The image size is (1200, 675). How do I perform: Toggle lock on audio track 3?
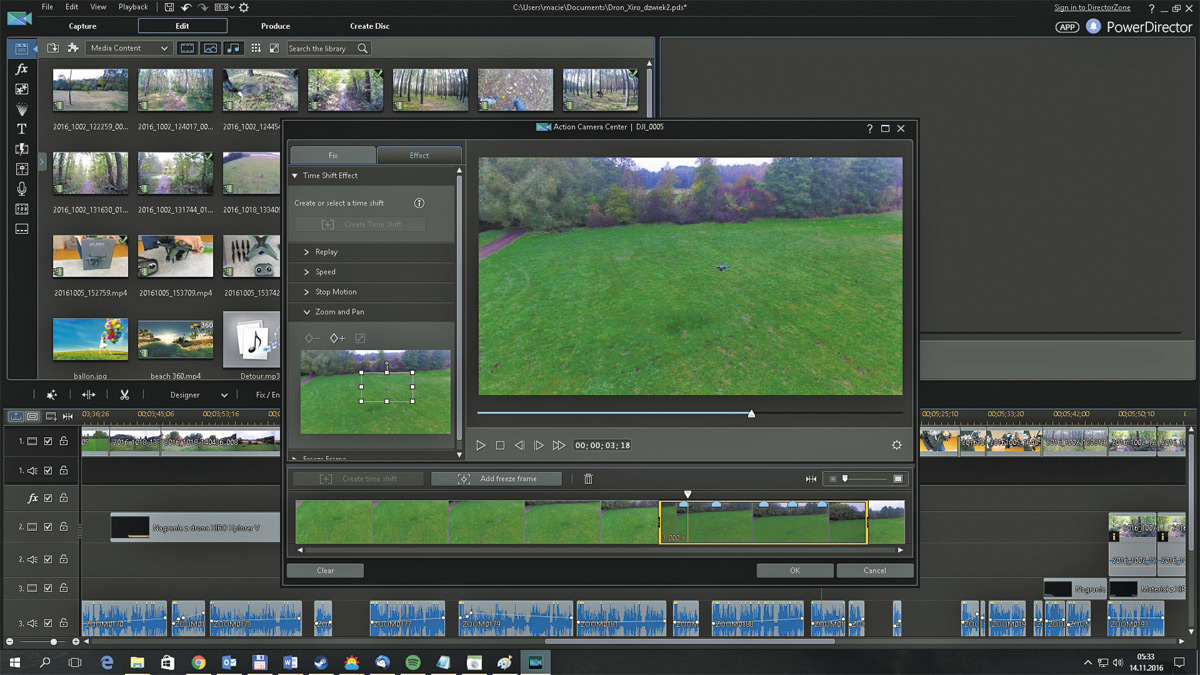click(63, 624)
